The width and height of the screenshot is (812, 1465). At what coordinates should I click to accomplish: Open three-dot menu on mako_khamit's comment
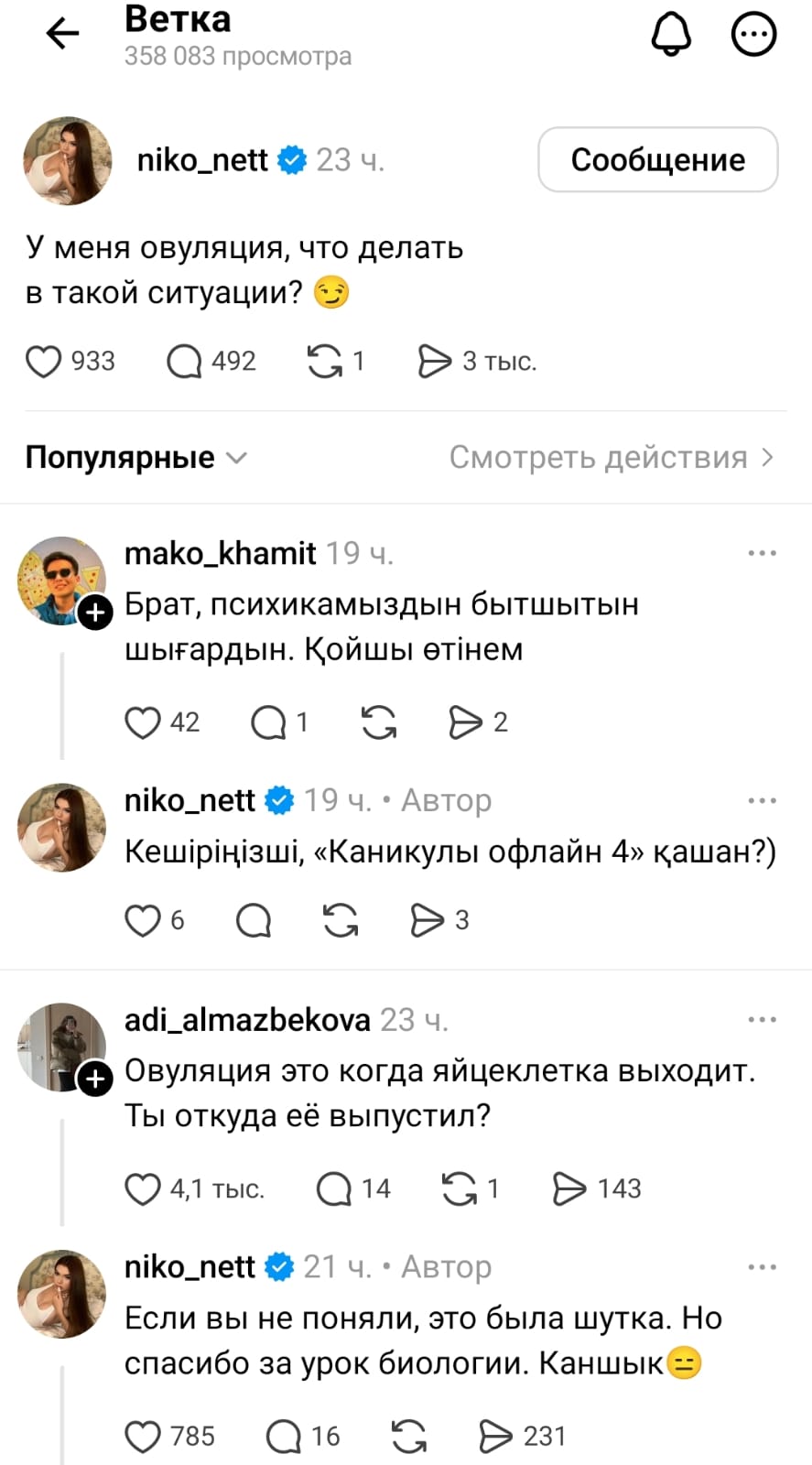(x=762, y=554)
